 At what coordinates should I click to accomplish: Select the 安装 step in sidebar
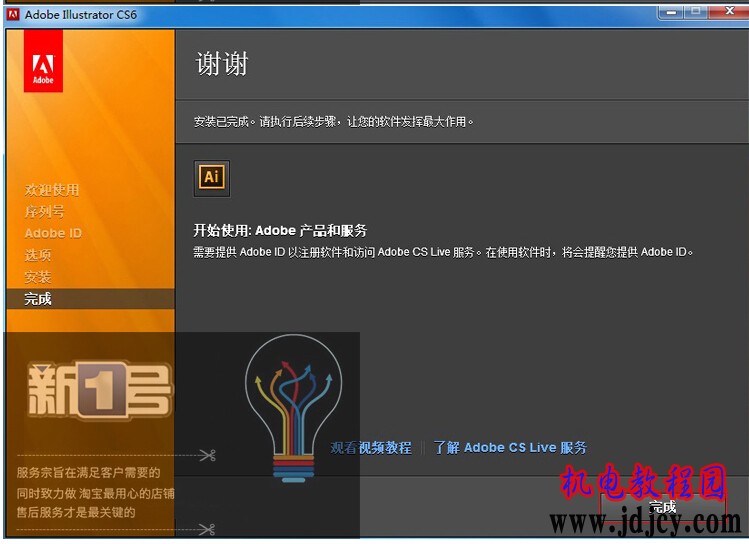point(38,277)
